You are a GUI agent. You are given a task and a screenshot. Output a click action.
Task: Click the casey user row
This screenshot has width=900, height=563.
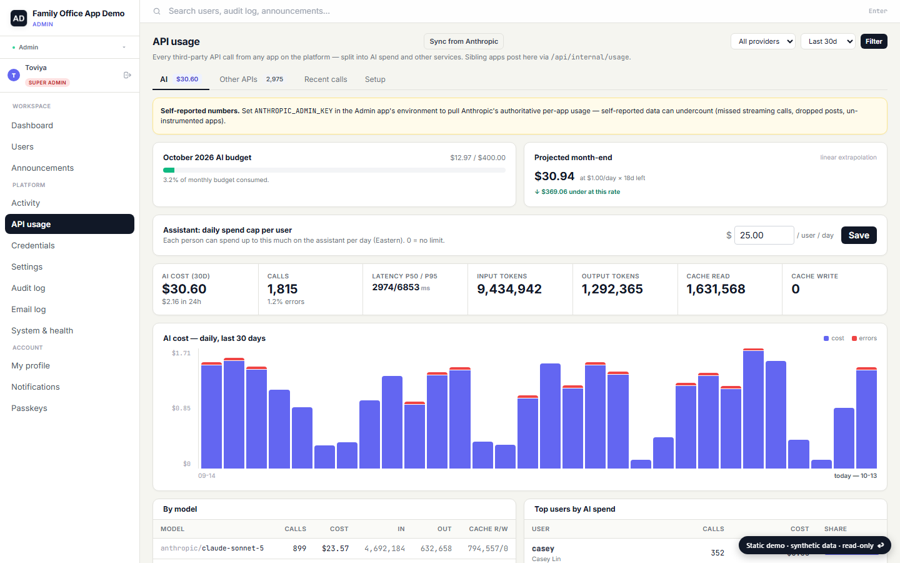[705, 553]
